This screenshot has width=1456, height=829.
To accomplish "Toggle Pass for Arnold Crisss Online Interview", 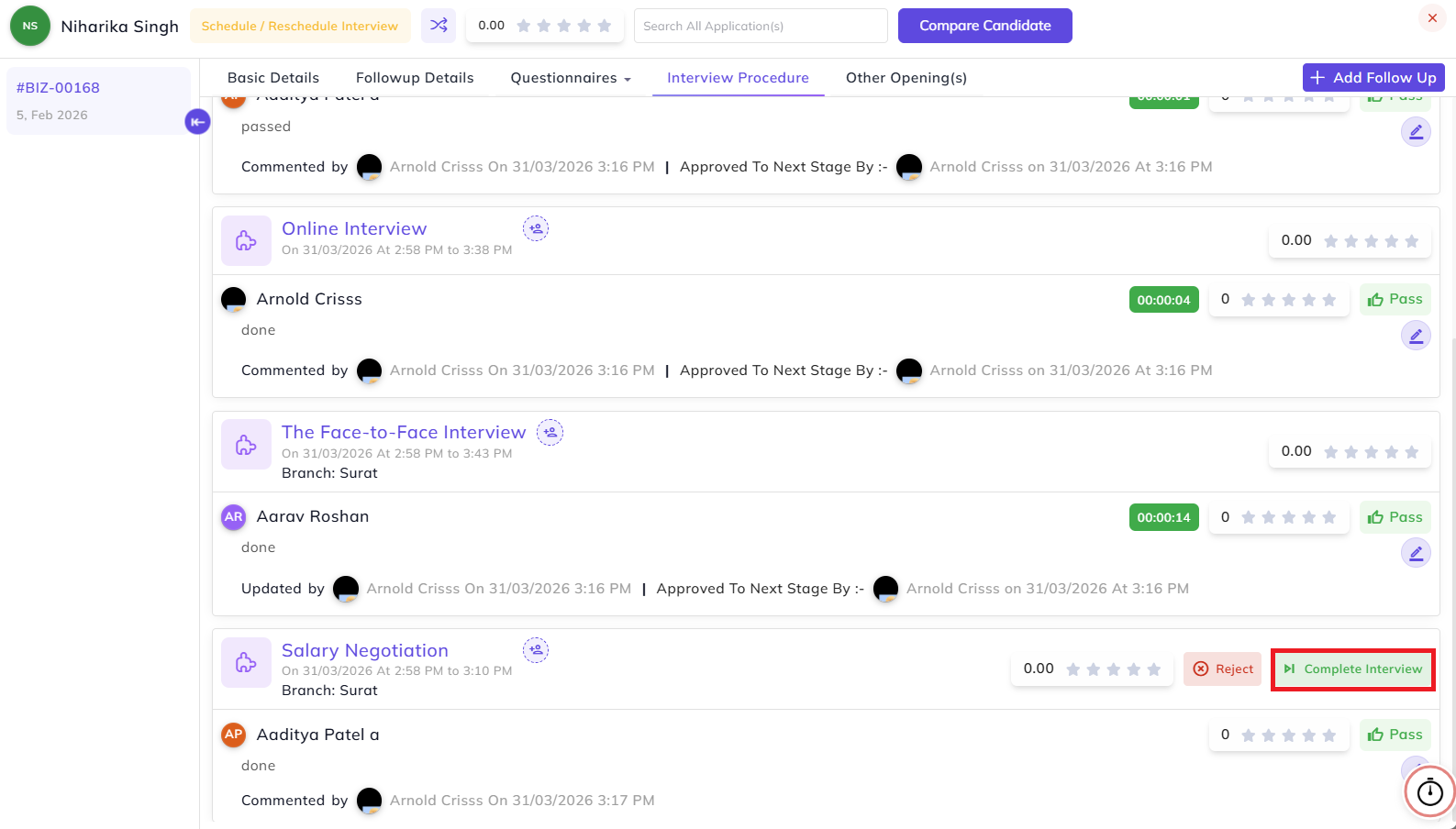I will (1395, 299).
